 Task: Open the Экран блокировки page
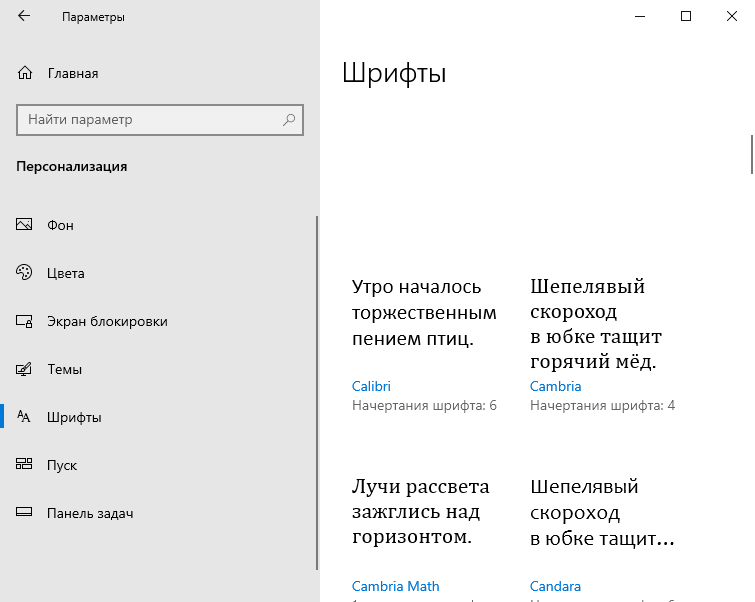pos(159,321)
